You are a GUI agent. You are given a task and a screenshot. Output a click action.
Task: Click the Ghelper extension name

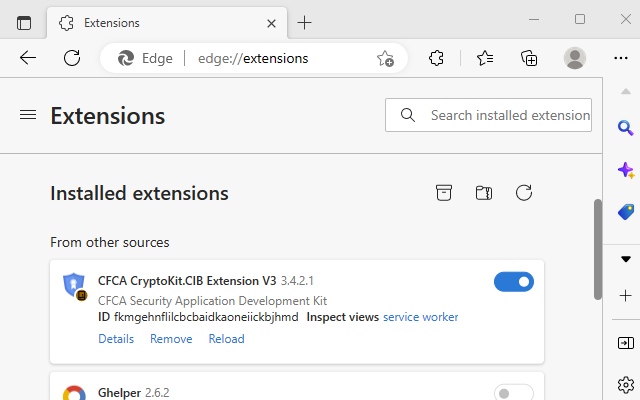(119, 393)
